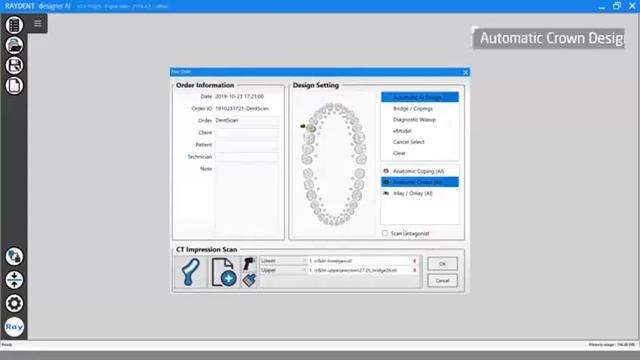This screenshot has height=360, width=640.
Task: Click the open project folder icon
Action: click(14, 45)
